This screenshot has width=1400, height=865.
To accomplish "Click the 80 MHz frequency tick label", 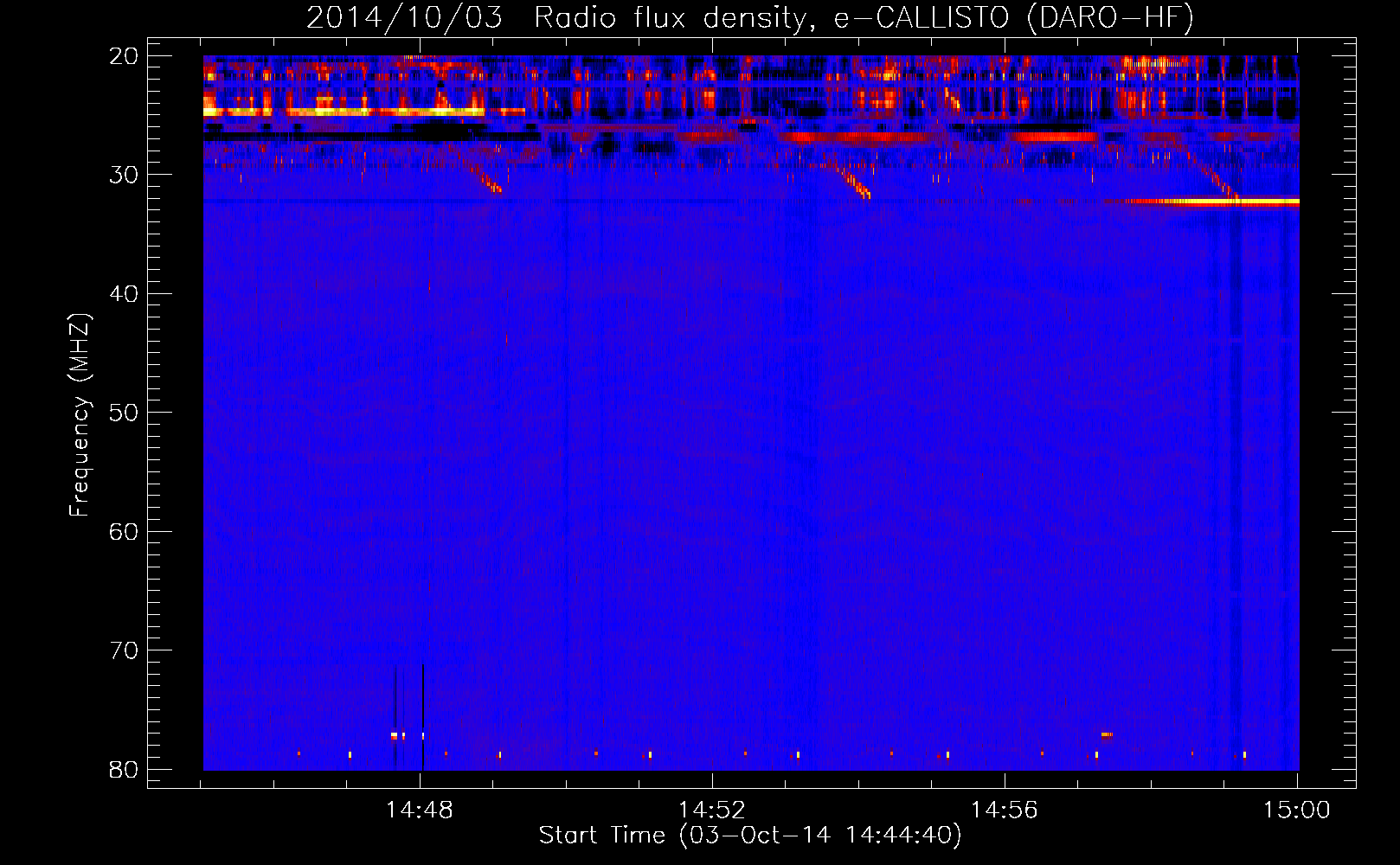I will pyautogui.click(x=124, y=770).
